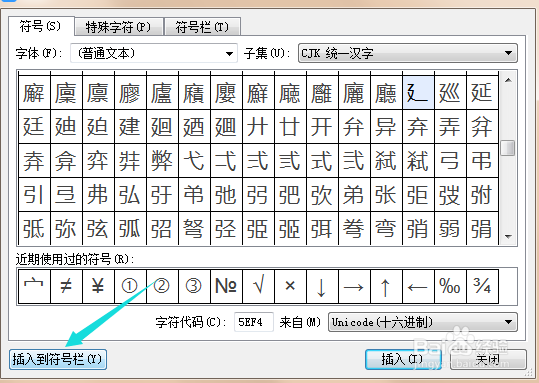
Task: Select the recent symbol ≠
Action: tap(66, 286)
